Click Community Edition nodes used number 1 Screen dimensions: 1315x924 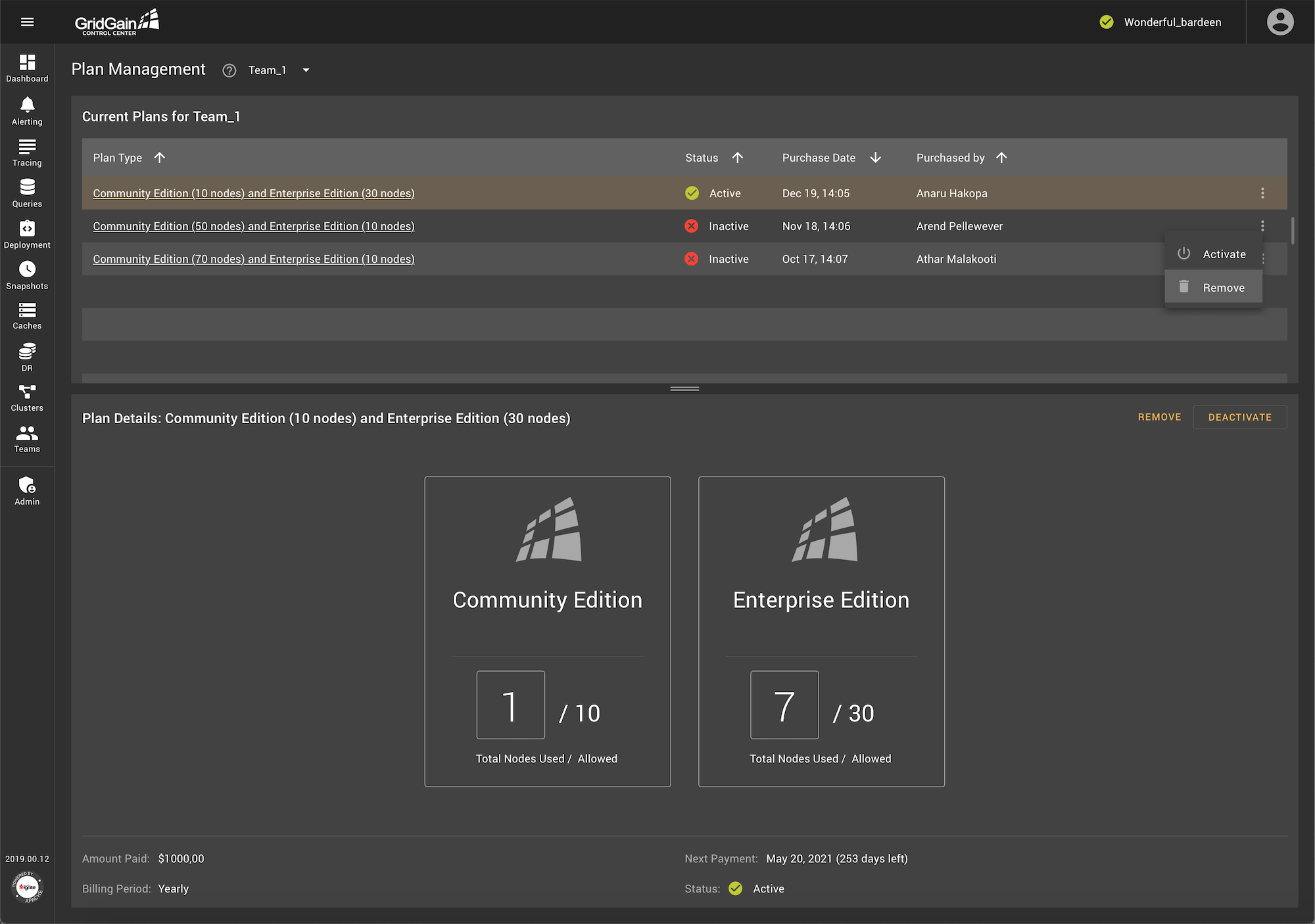point(510,705)
